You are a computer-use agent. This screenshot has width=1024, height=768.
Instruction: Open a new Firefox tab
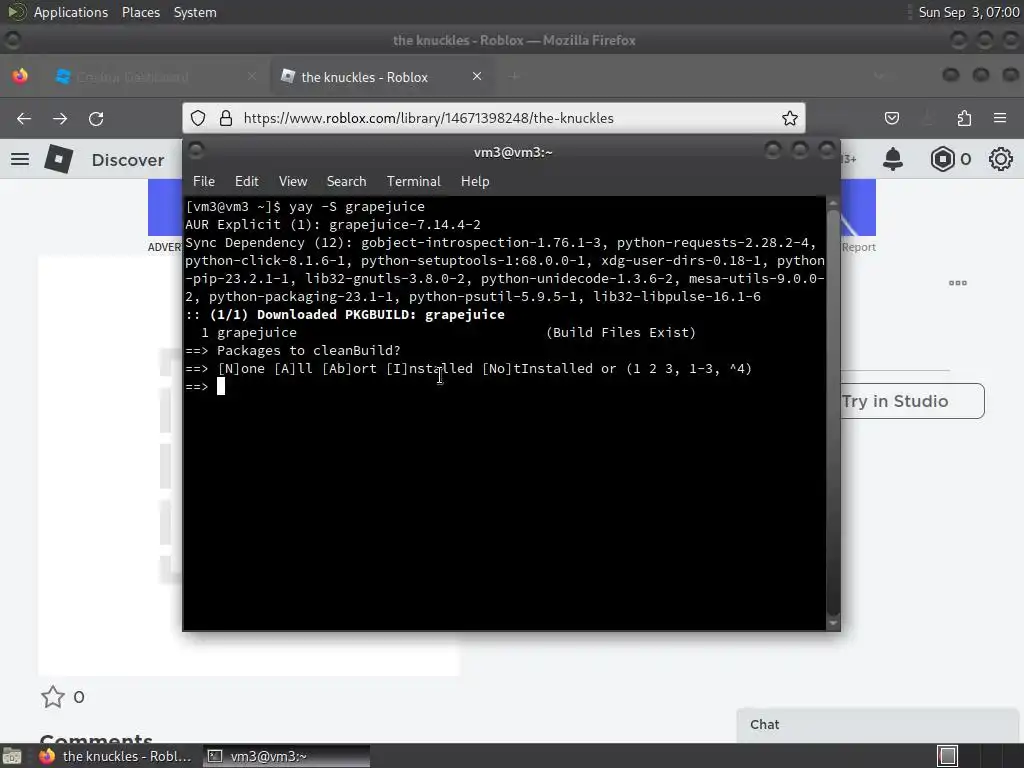coord(514,76)
